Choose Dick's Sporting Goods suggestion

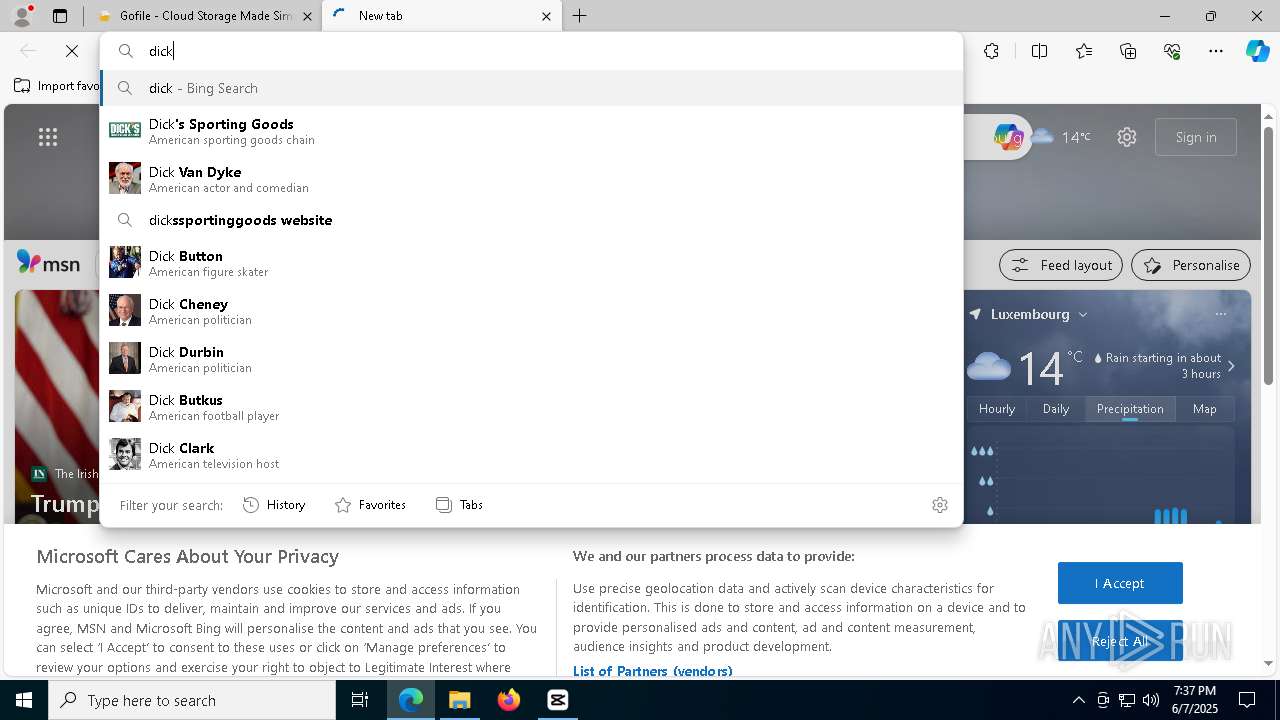click(531, 131)
